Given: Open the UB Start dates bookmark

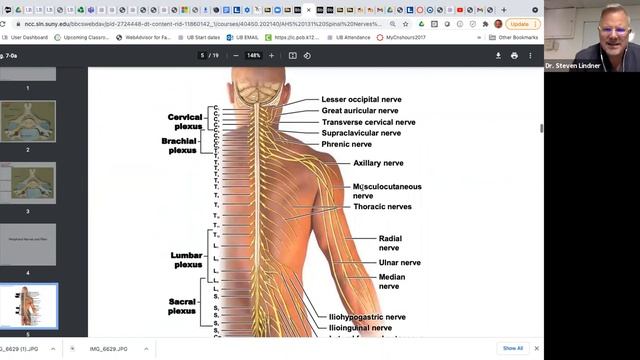Looking at the screenshot, I should pos(199,37).
